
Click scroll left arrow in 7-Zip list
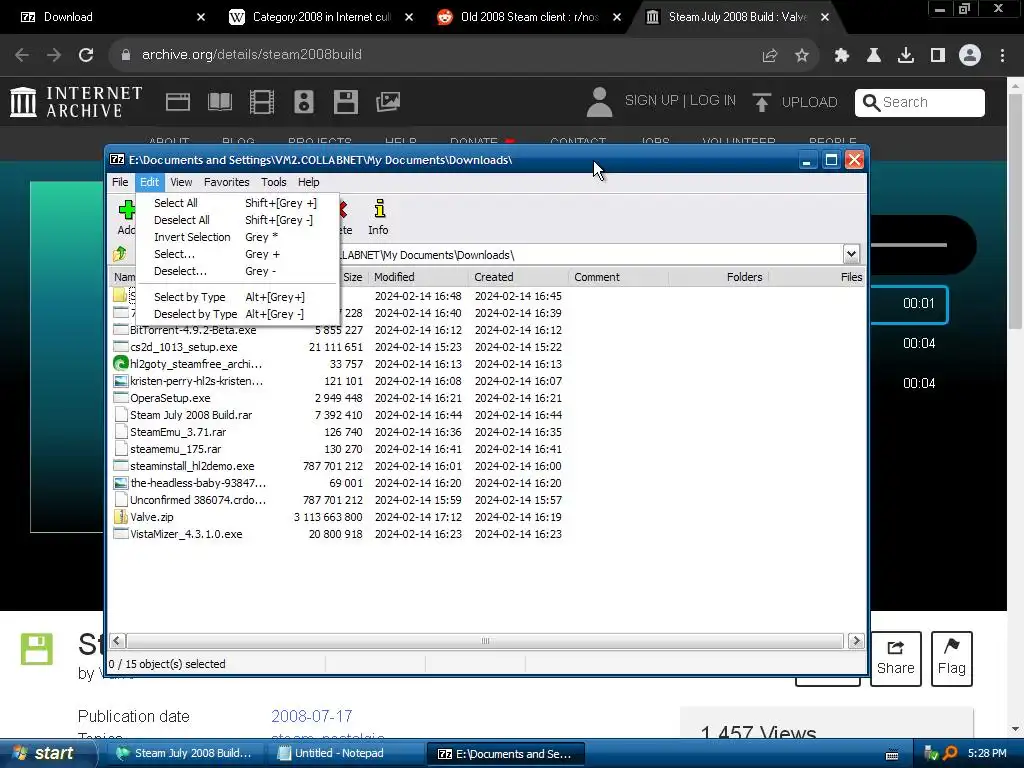(x=117, y=641)
